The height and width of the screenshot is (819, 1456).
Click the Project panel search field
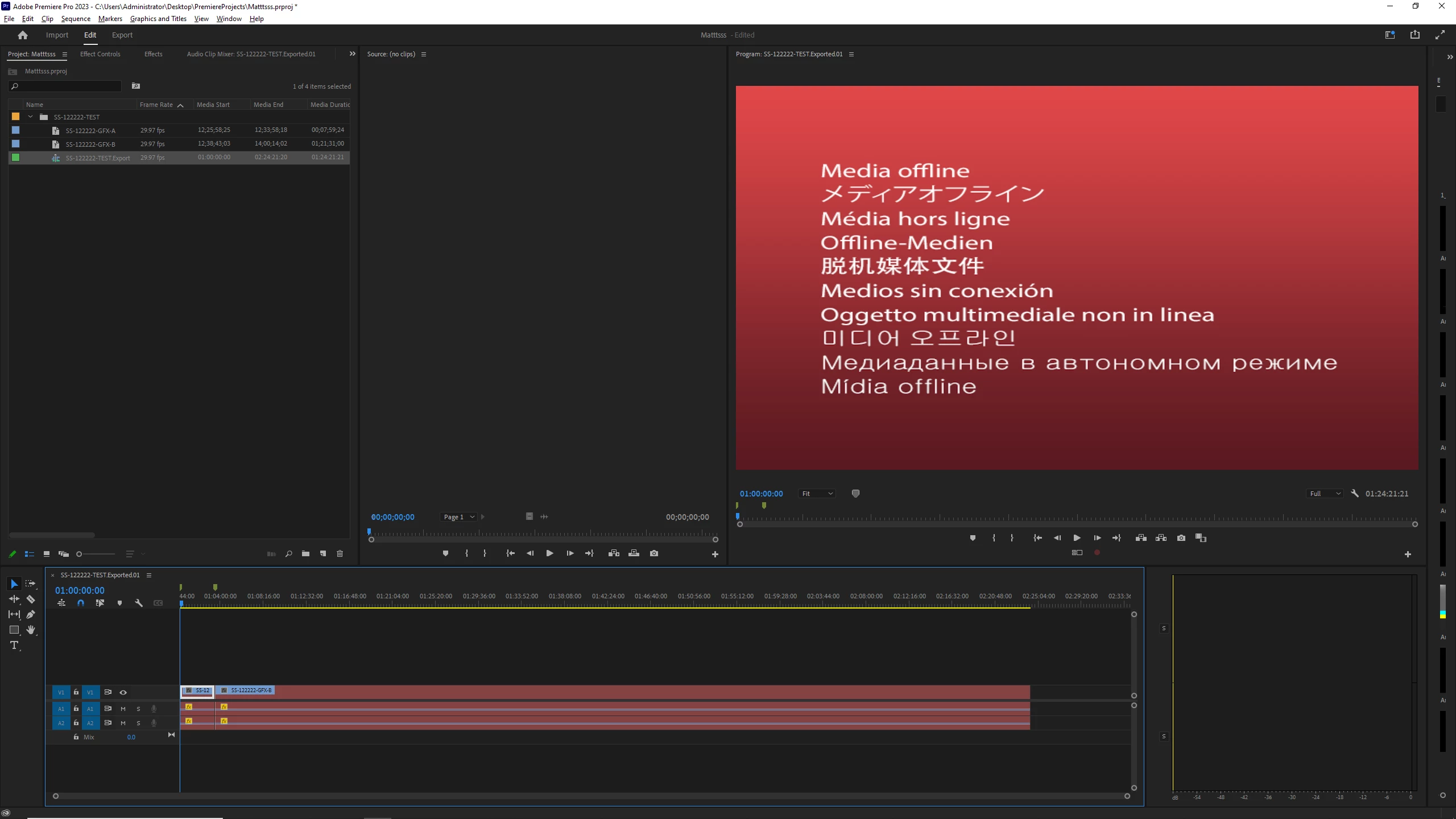[67, 86]
